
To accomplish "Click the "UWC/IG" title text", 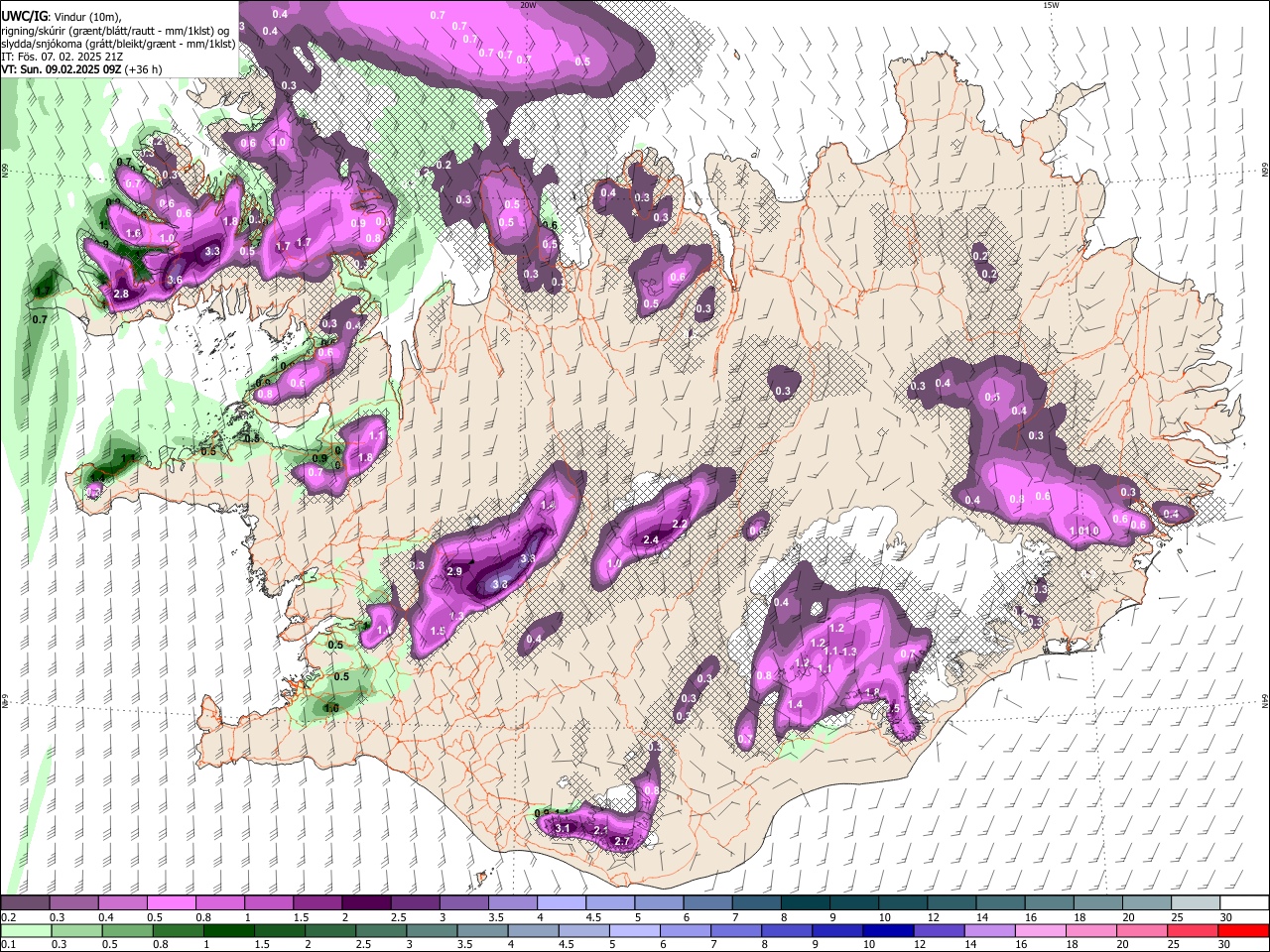I will tap(24, 17).
